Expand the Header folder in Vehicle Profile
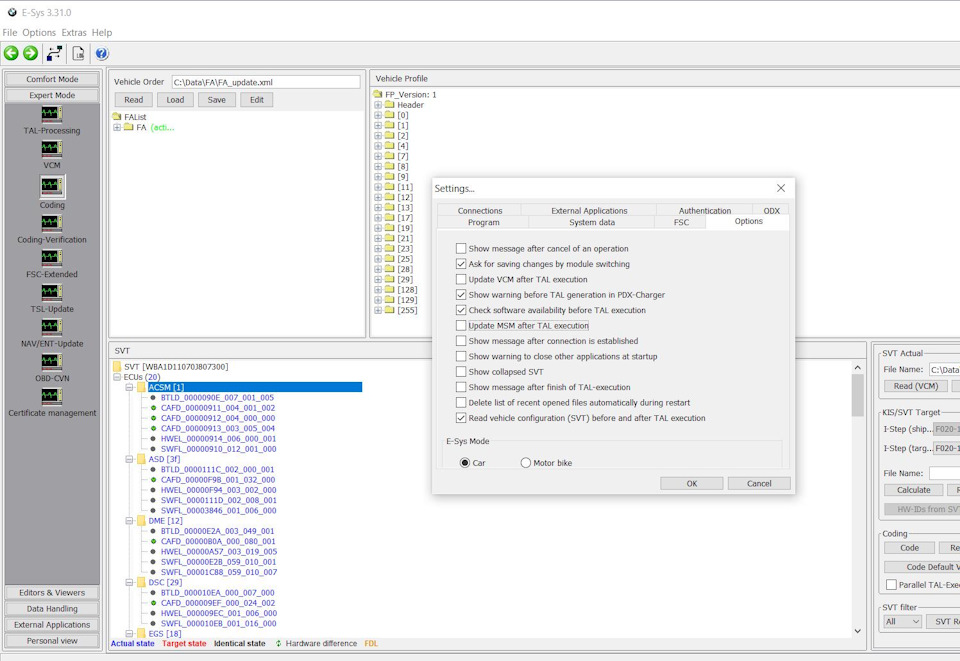This screenshot has height=661, width=960. (378, 105)
